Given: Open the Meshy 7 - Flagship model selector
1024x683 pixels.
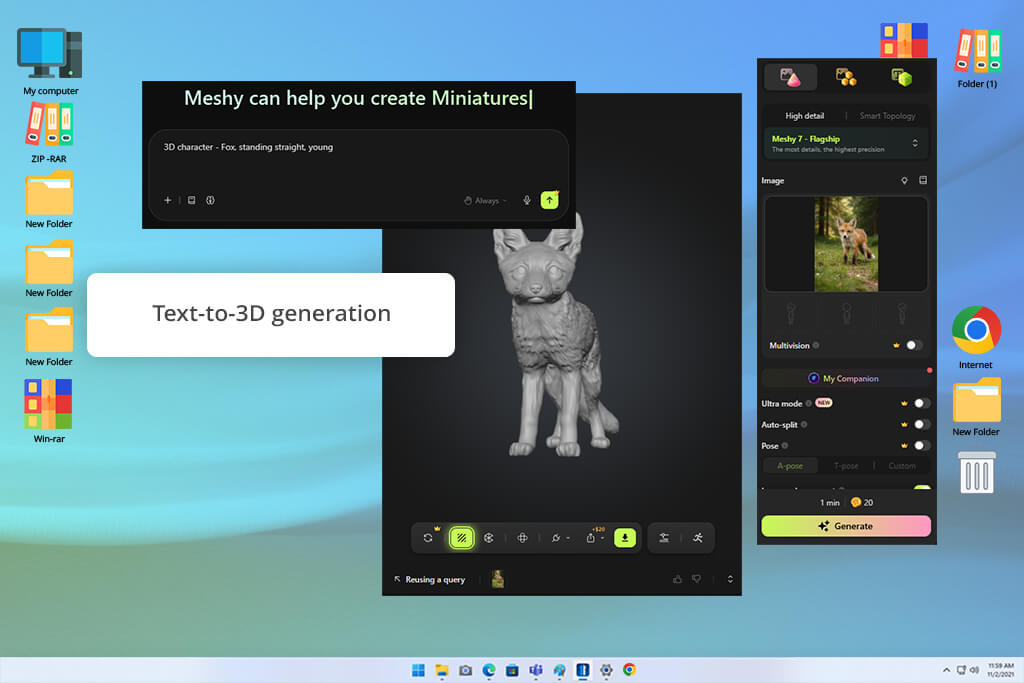Looking at the screenshot, I should pyautogui.click(x=845, y=144).
